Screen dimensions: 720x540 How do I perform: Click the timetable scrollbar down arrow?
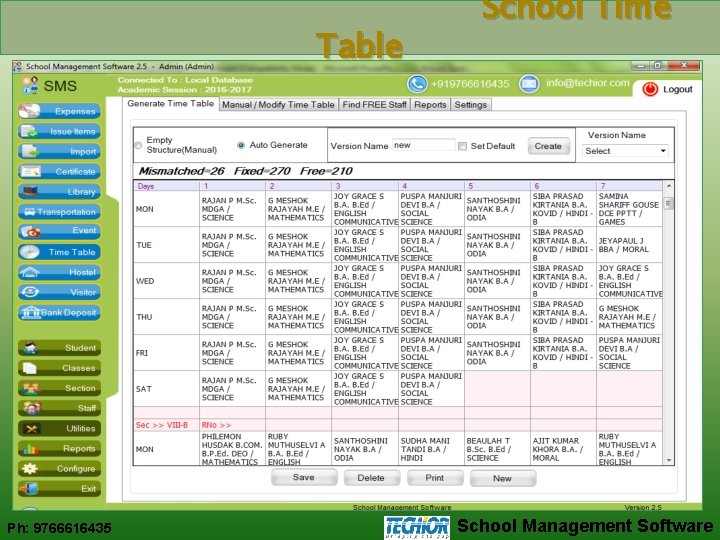(669, 460)
